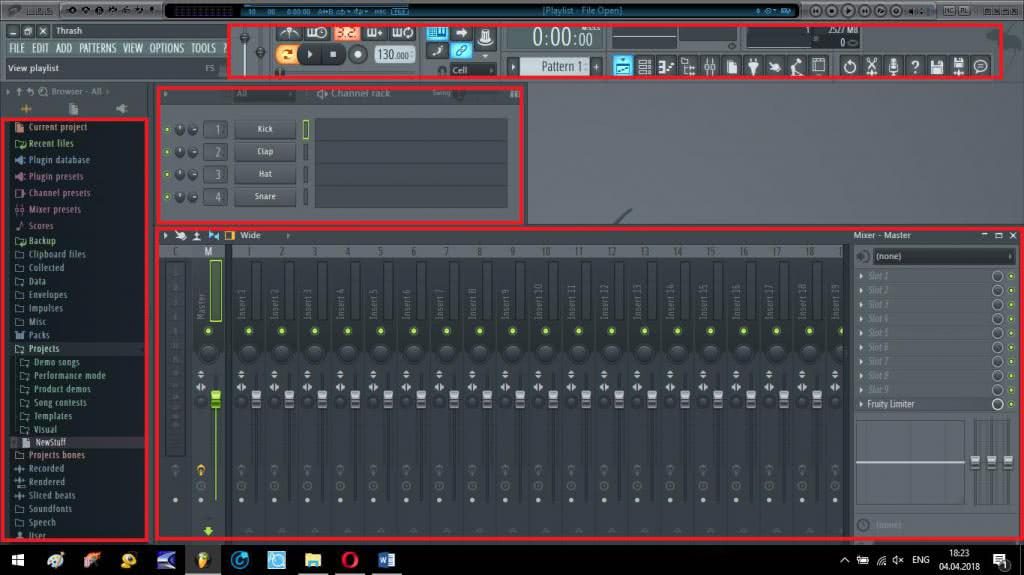1024x575 pixels.
Task: Click the microphone recording icon
Action: 893,67
